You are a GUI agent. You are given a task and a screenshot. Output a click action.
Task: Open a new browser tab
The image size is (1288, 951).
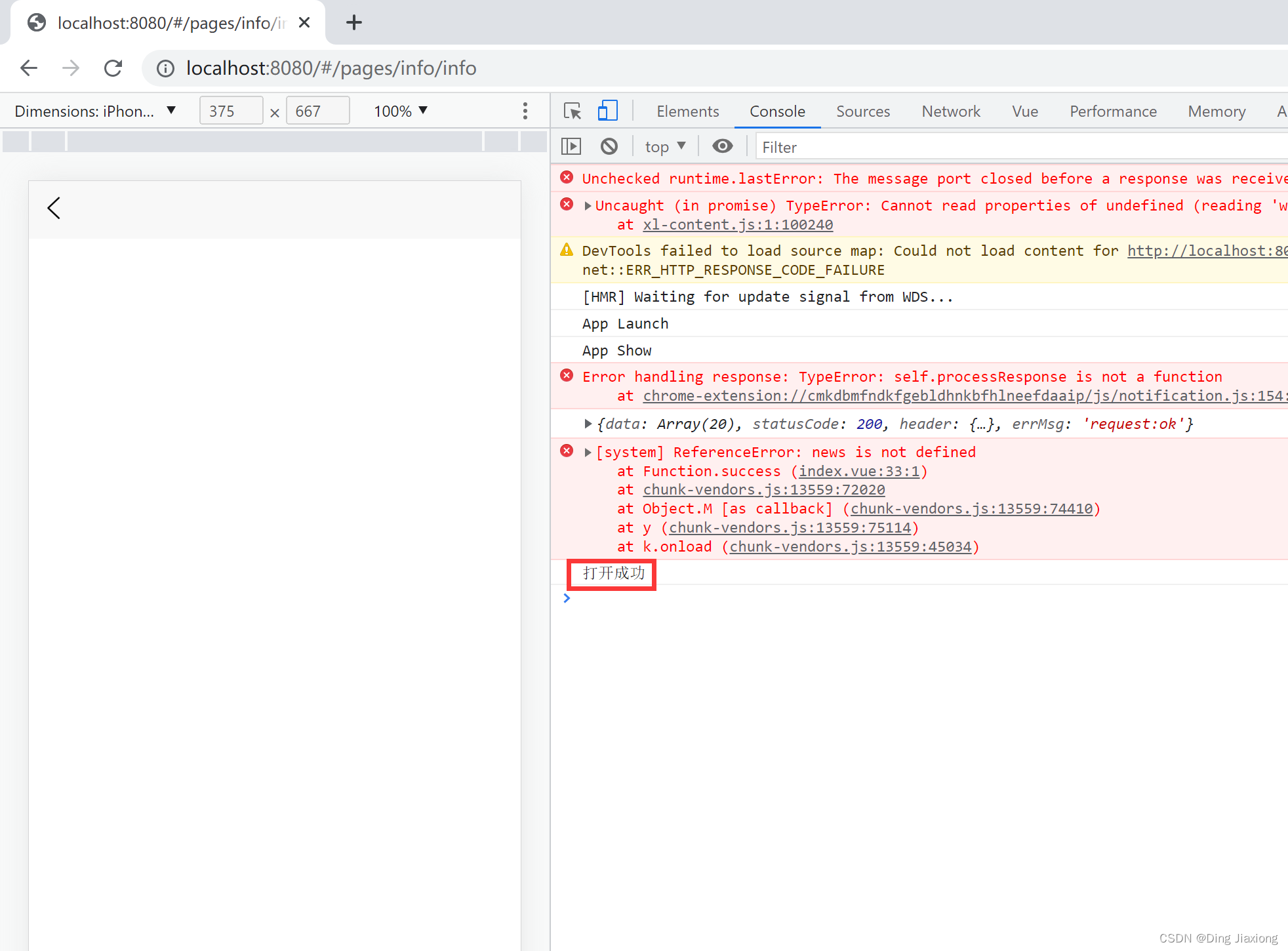pos(353,23)
